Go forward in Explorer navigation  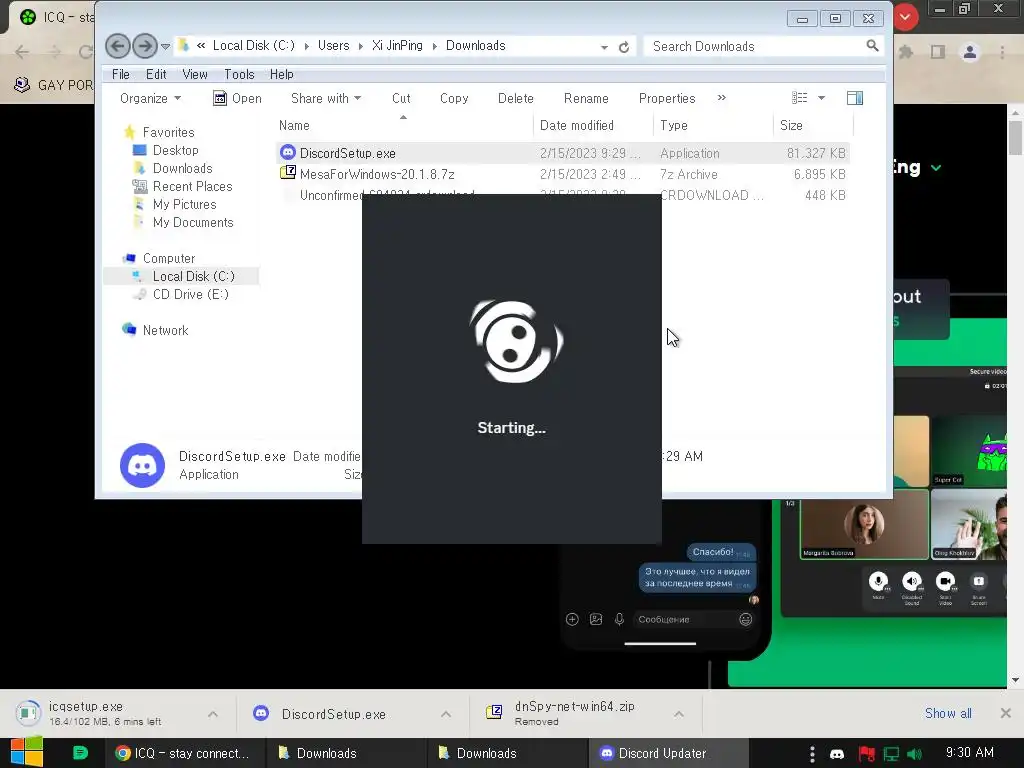(x=144, y=46)
